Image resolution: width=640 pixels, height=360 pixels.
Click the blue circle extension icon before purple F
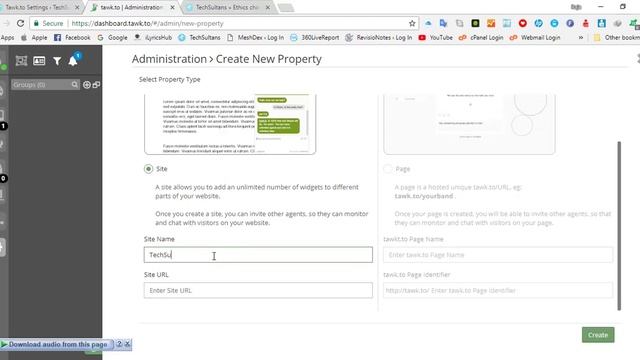(x=554, y=23)
